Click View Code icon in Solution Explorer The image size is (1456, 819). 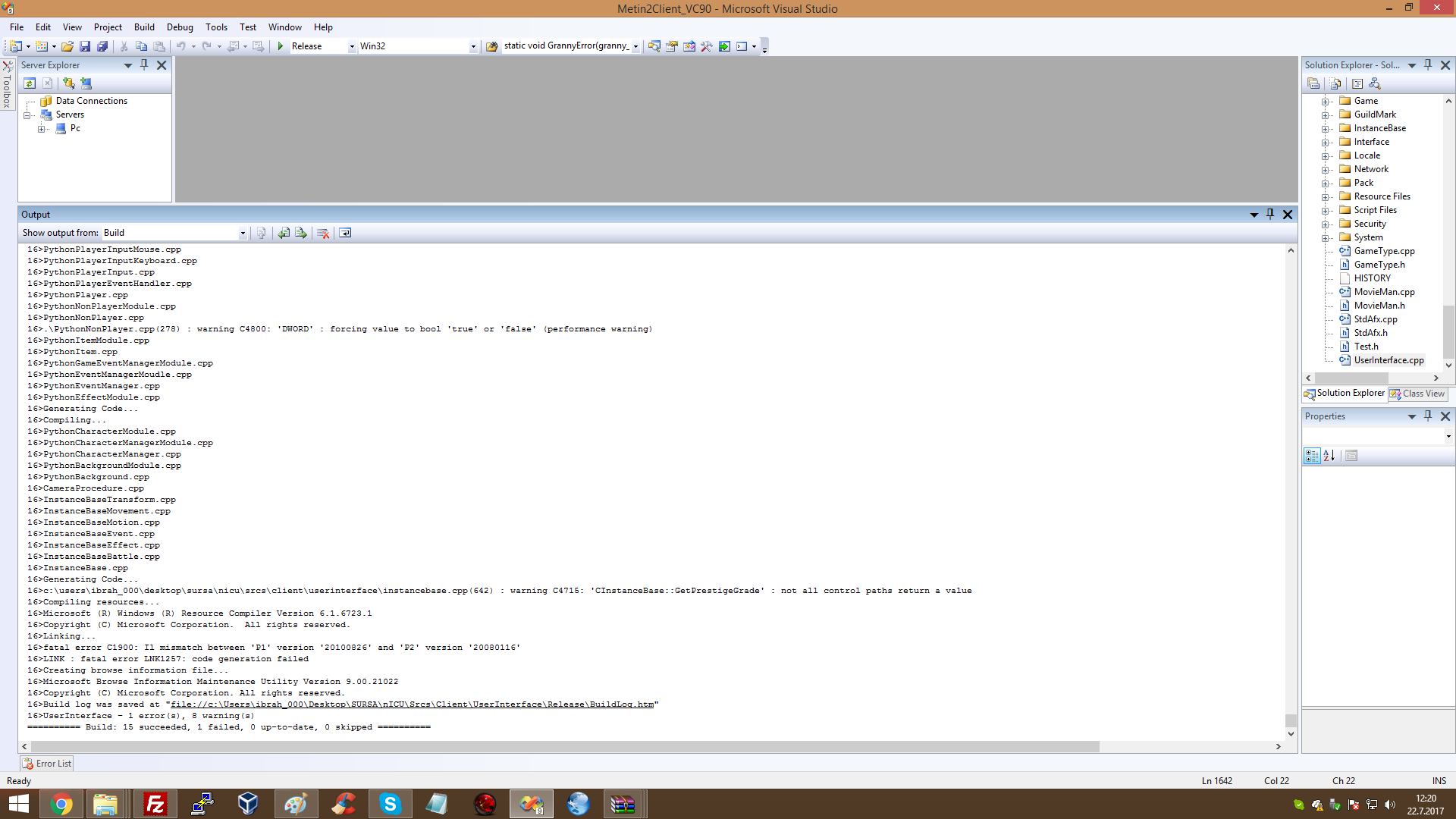[x=1357, y=83]
